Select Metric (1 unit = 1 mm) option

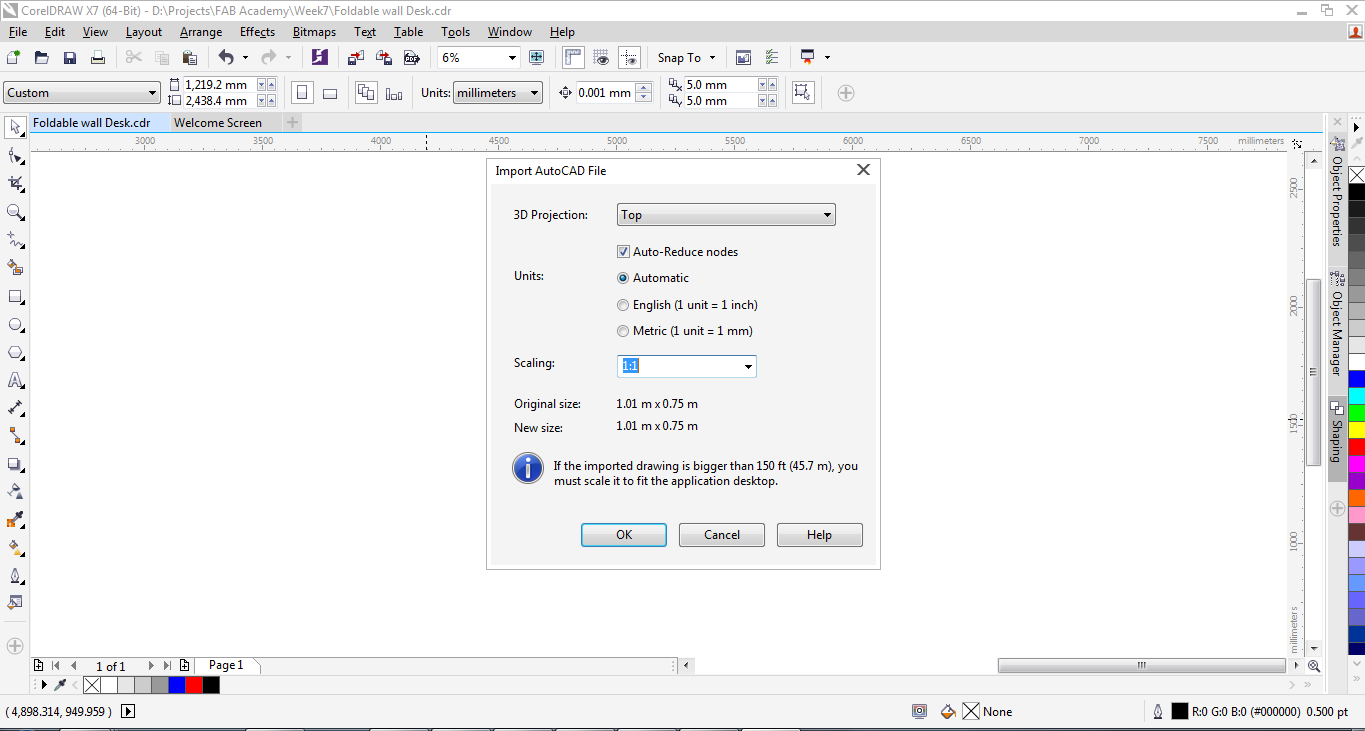(x=623, y=331)
